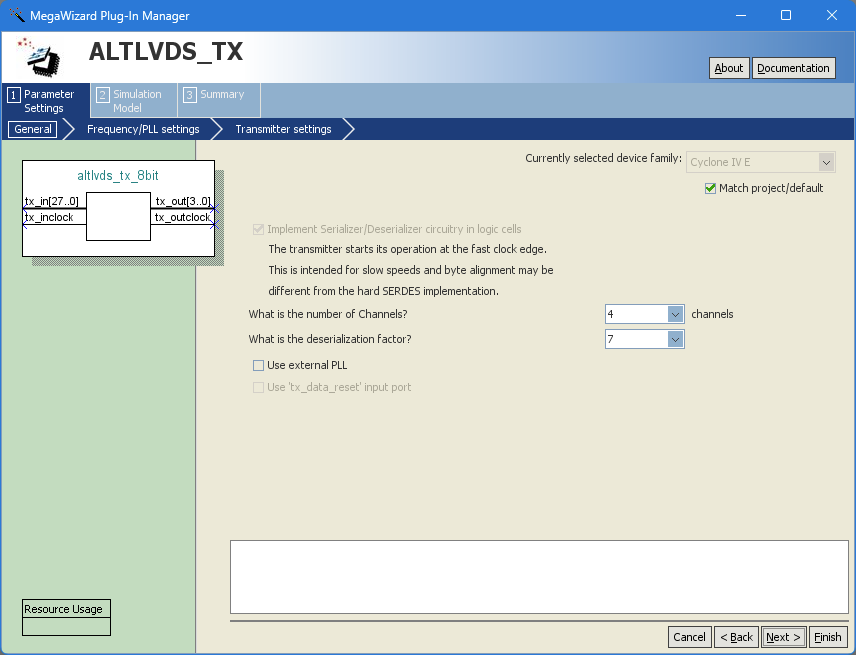Click the deserialization factor field showing 7
Screen dimensions: 856x655
point(637,340)
